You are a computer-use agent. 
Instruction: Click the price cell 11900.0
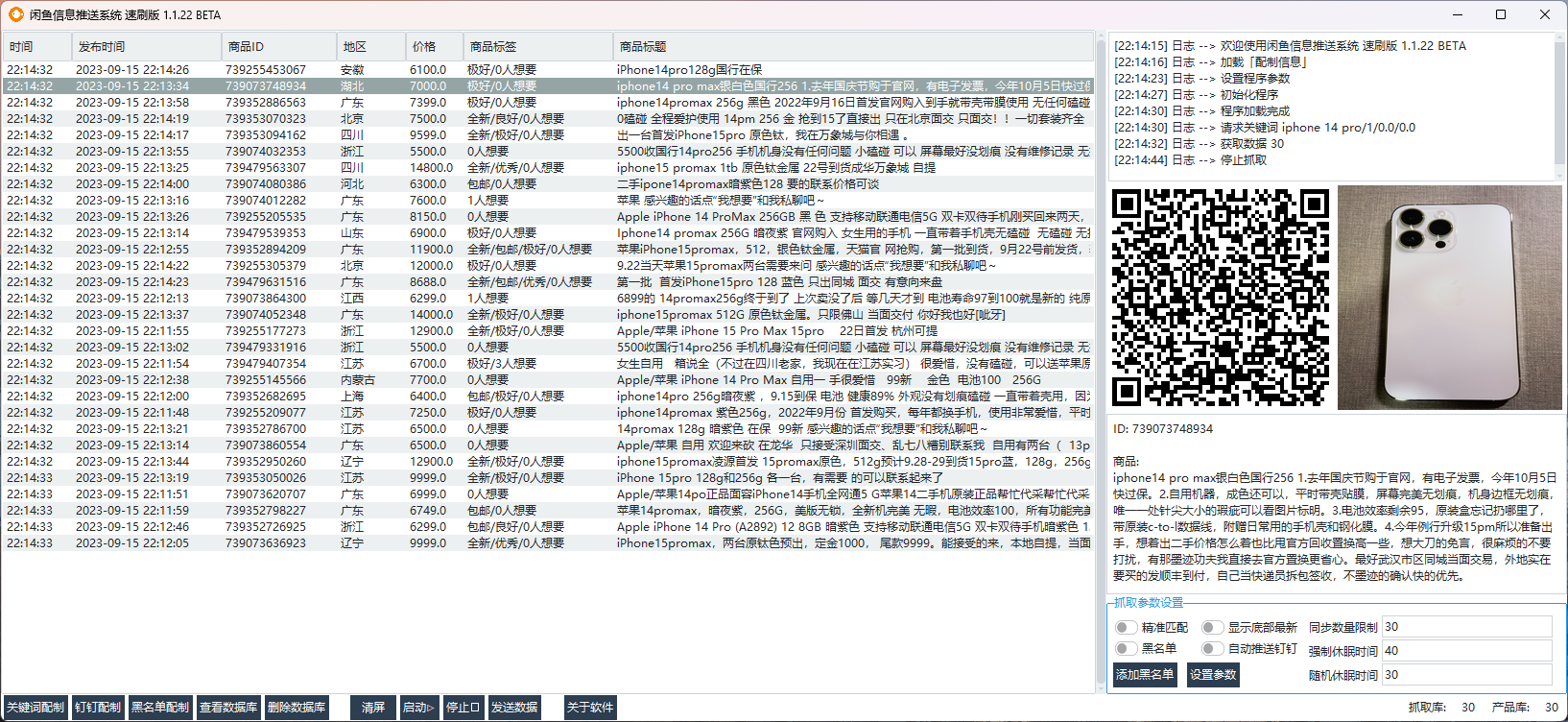pos(431,250)
